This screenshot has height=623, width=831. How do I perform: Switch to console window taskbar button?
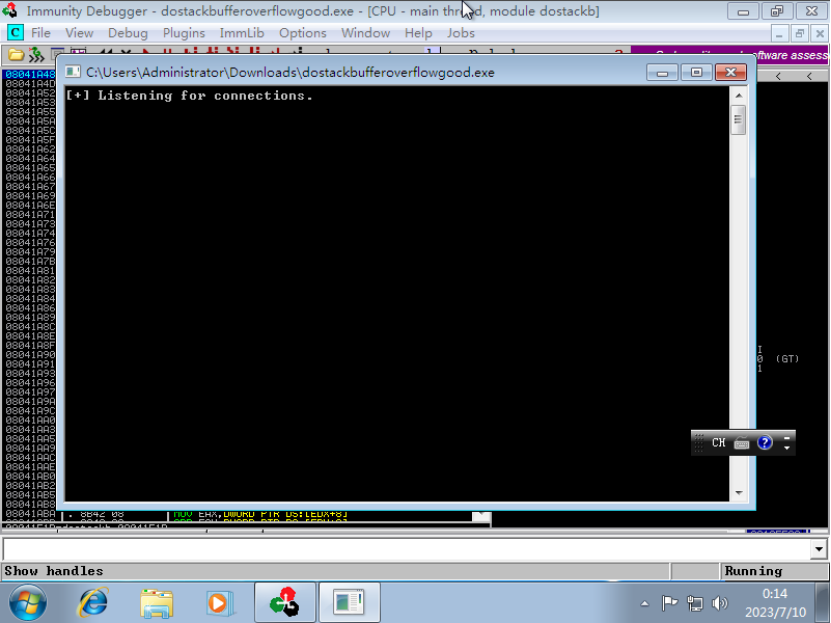click(x=349, y=603)
